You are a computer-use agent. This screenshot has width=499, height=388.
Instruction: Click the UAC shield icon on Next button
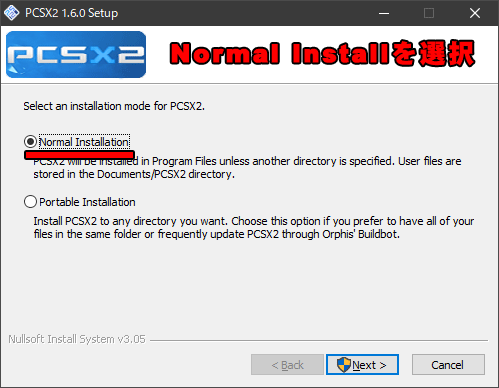(x=344, y=365)
